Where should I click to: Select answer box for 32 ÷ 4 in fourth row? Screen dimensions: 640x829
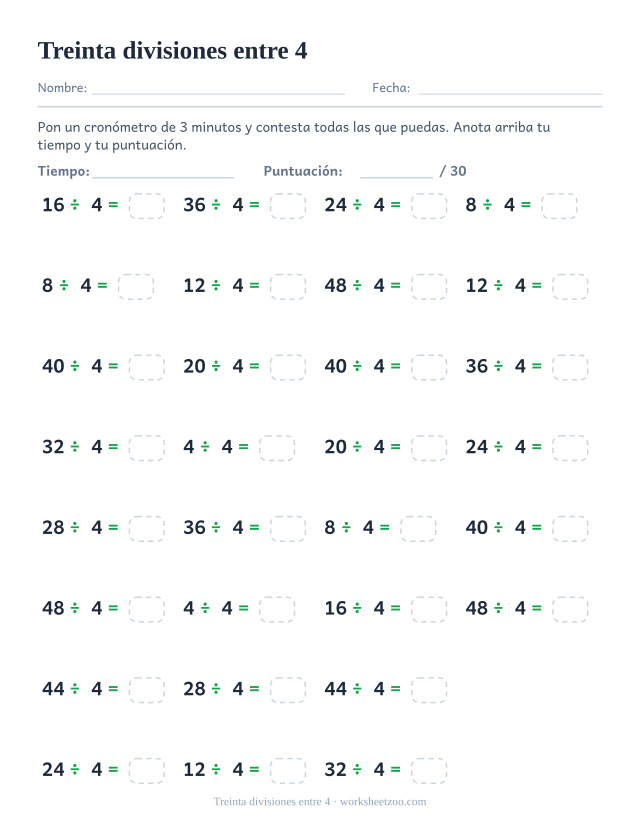(x=146, y=448)
